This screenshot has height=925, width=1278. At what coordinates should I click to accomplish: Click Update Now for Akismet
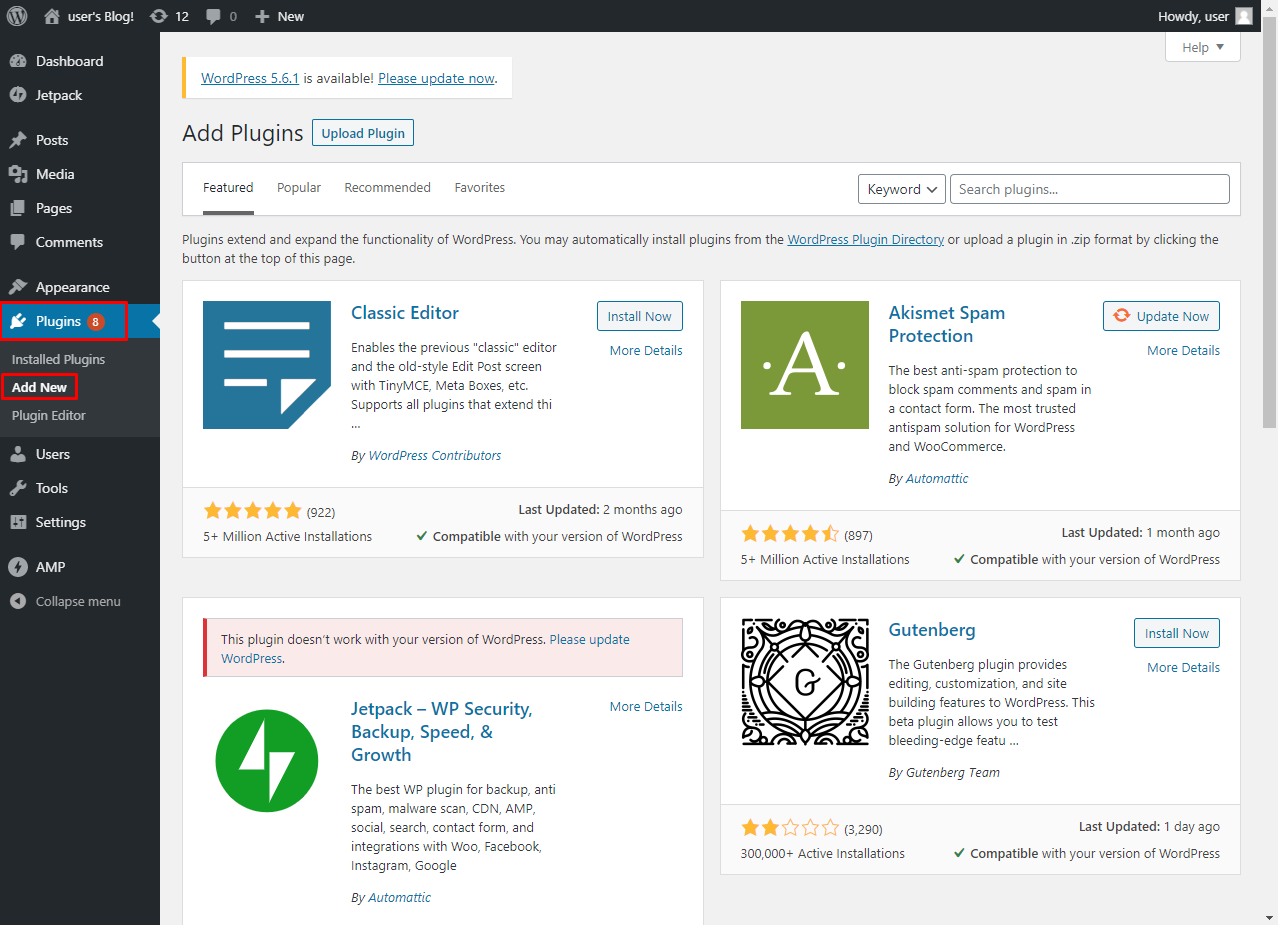click(1161, 316)
